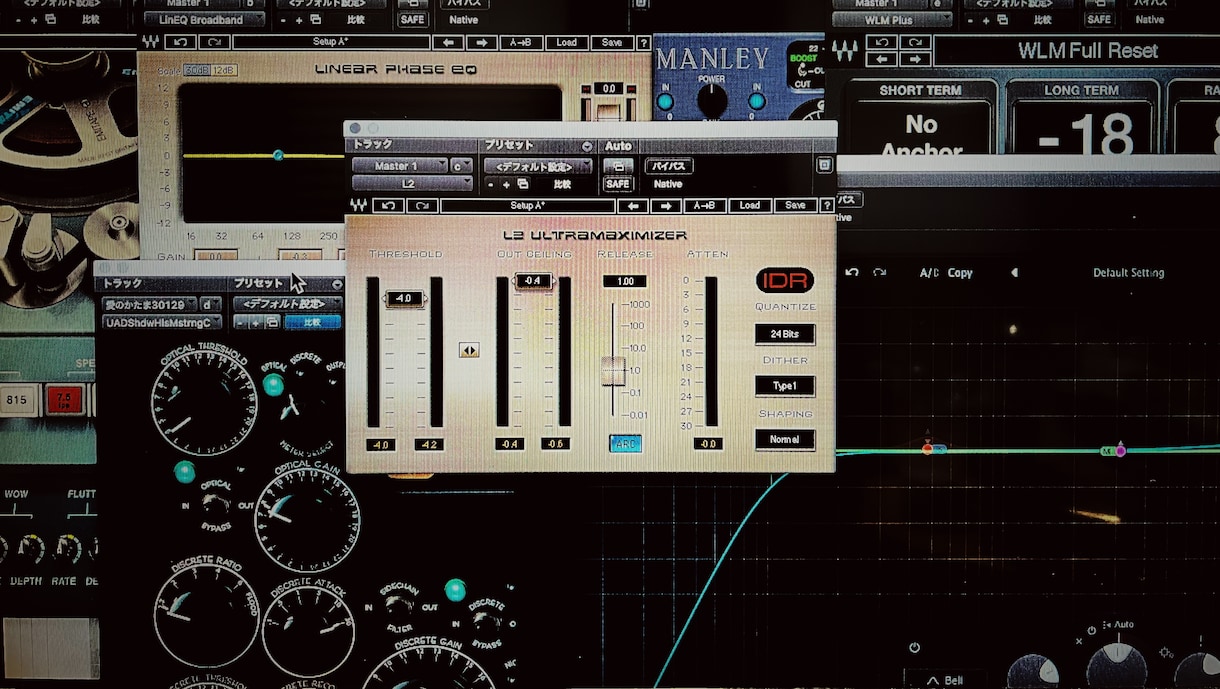Click the -0.6 value under right ceiling meter
This screenshot has height=689, width=1220.
coord(556,444)
